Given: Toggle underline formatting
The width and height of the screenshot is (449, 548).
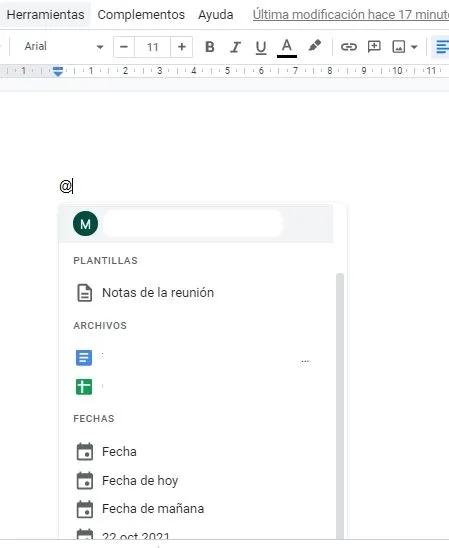Looking at the screenshot, I should [261, 47].
